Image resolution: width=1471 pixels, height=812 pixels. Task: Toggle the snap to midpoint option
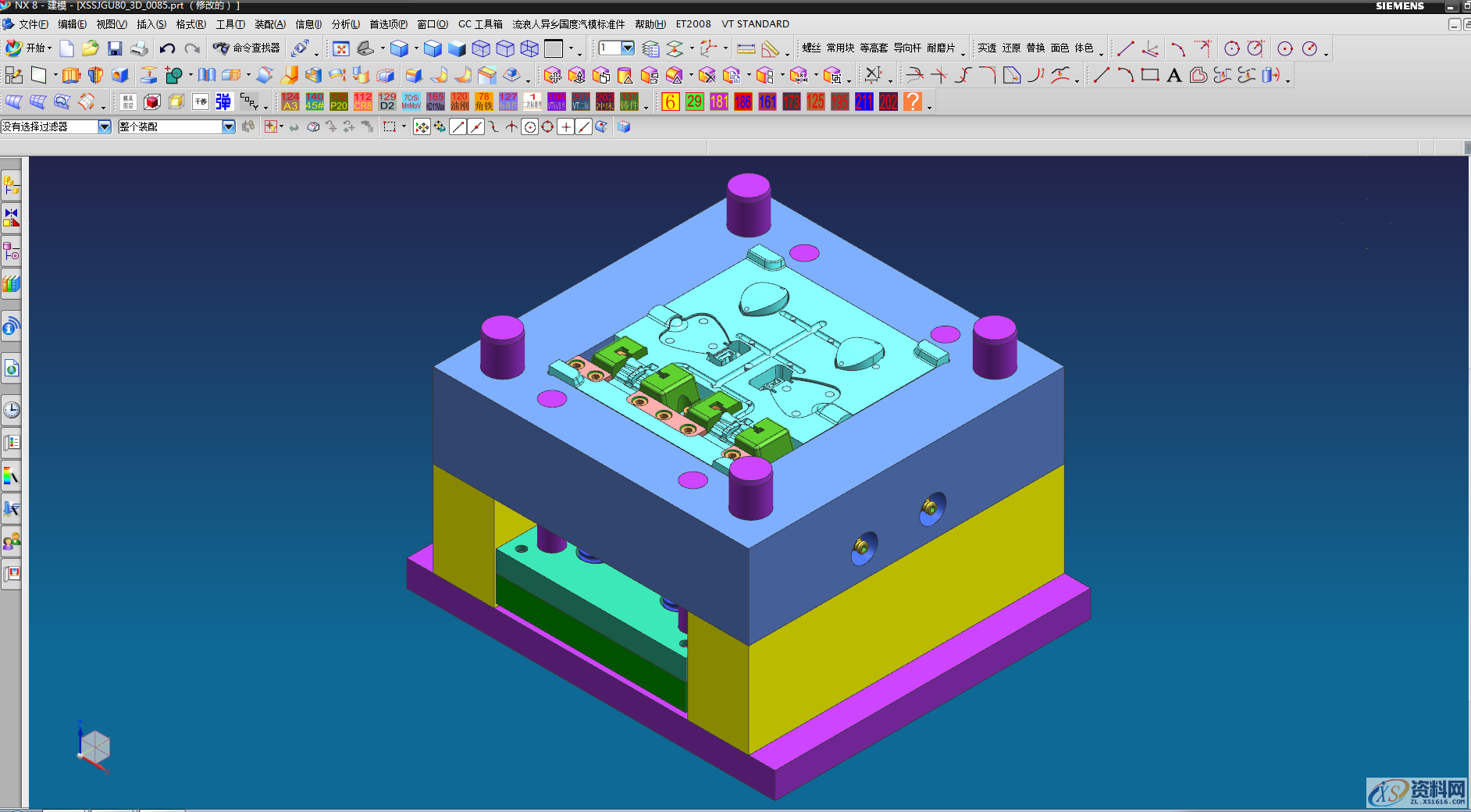(475, 127)
